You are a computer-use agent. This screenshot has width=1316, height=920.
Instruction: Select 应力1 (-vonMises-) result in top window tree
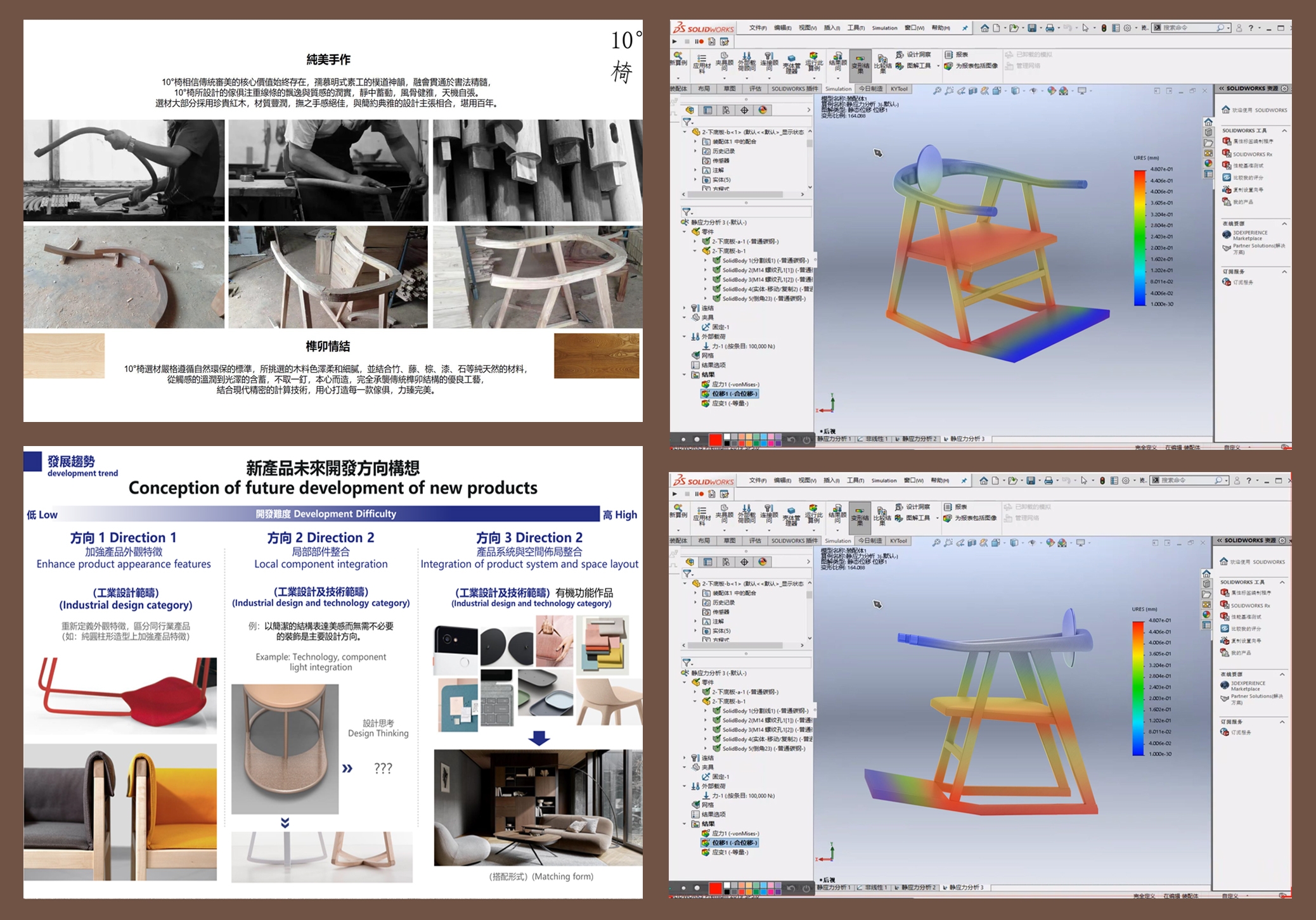pos(735,385)
